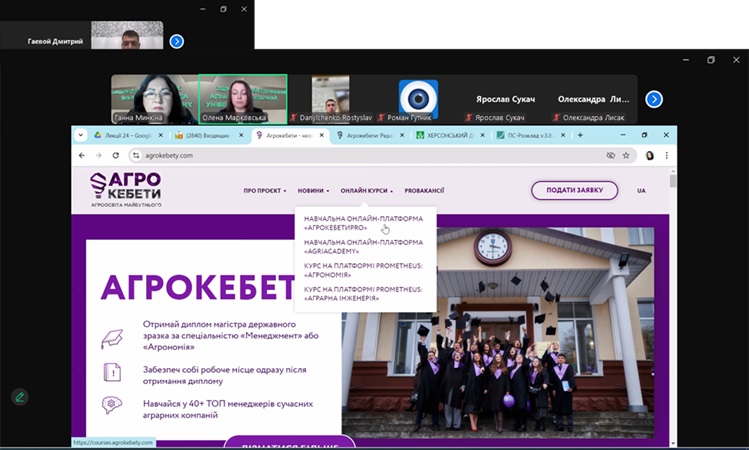Open Prometheus course 'АГРАРНА ІНЖЕНЕРІЯ'
This screenshot has height=450, width=749.
tap(363, 294)
